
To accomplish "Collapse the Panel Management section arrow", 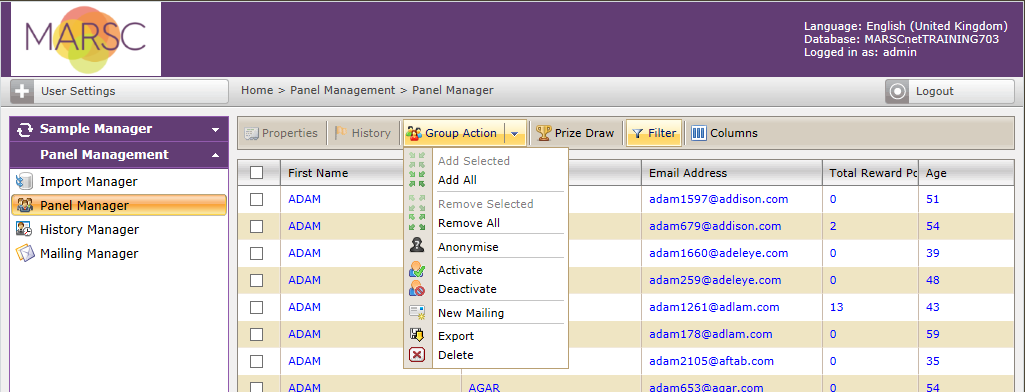I will (216, 155).
